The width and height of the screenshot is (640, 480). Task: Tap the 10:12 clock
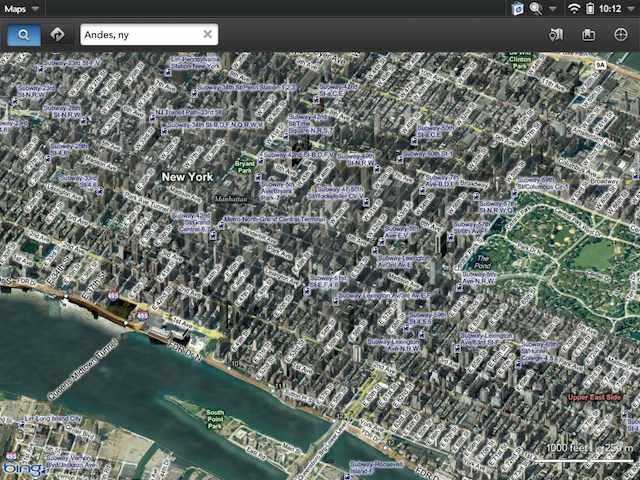pos(610,9)
